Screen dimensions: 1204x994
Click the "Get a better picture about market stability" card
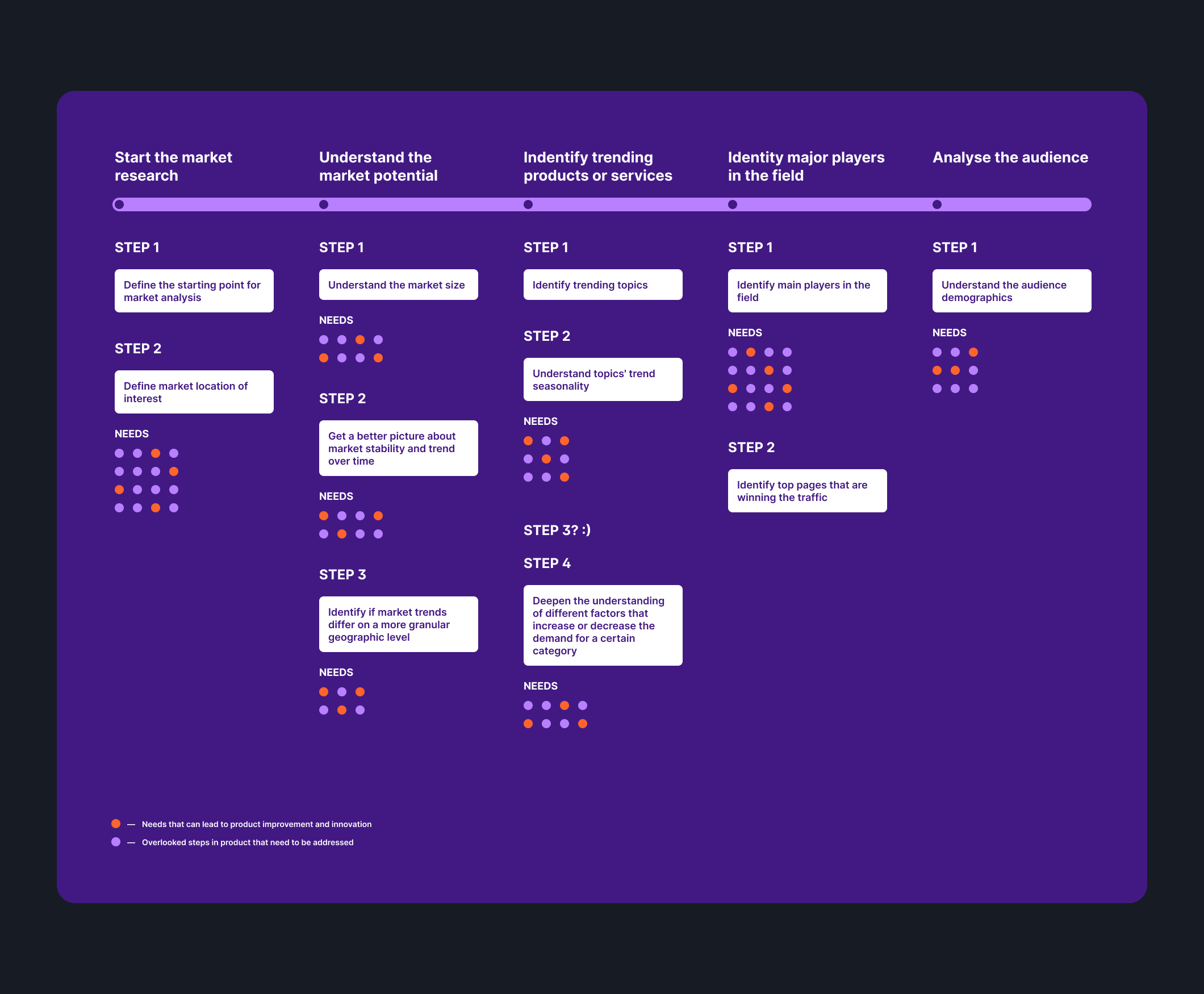tap(398, 448)
